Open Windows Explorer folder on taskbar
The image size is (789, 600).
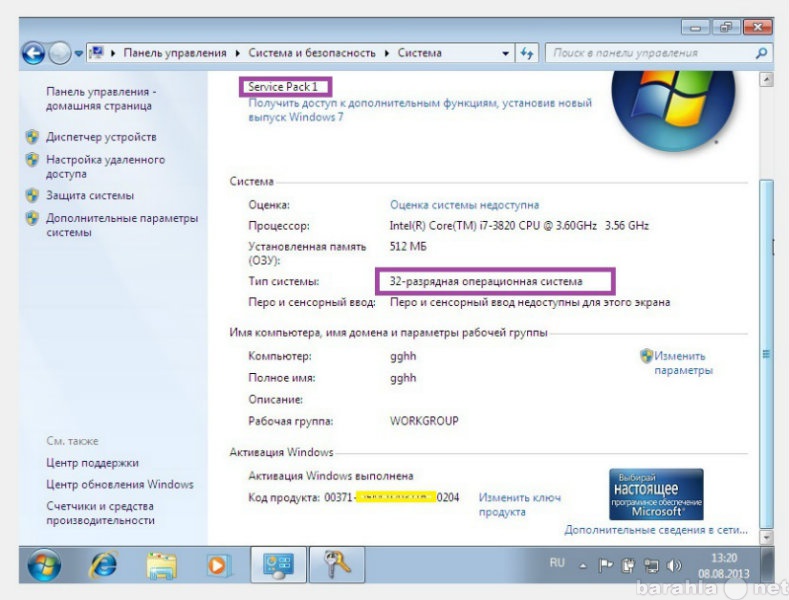pyautogui.click(x=161, y=566)
